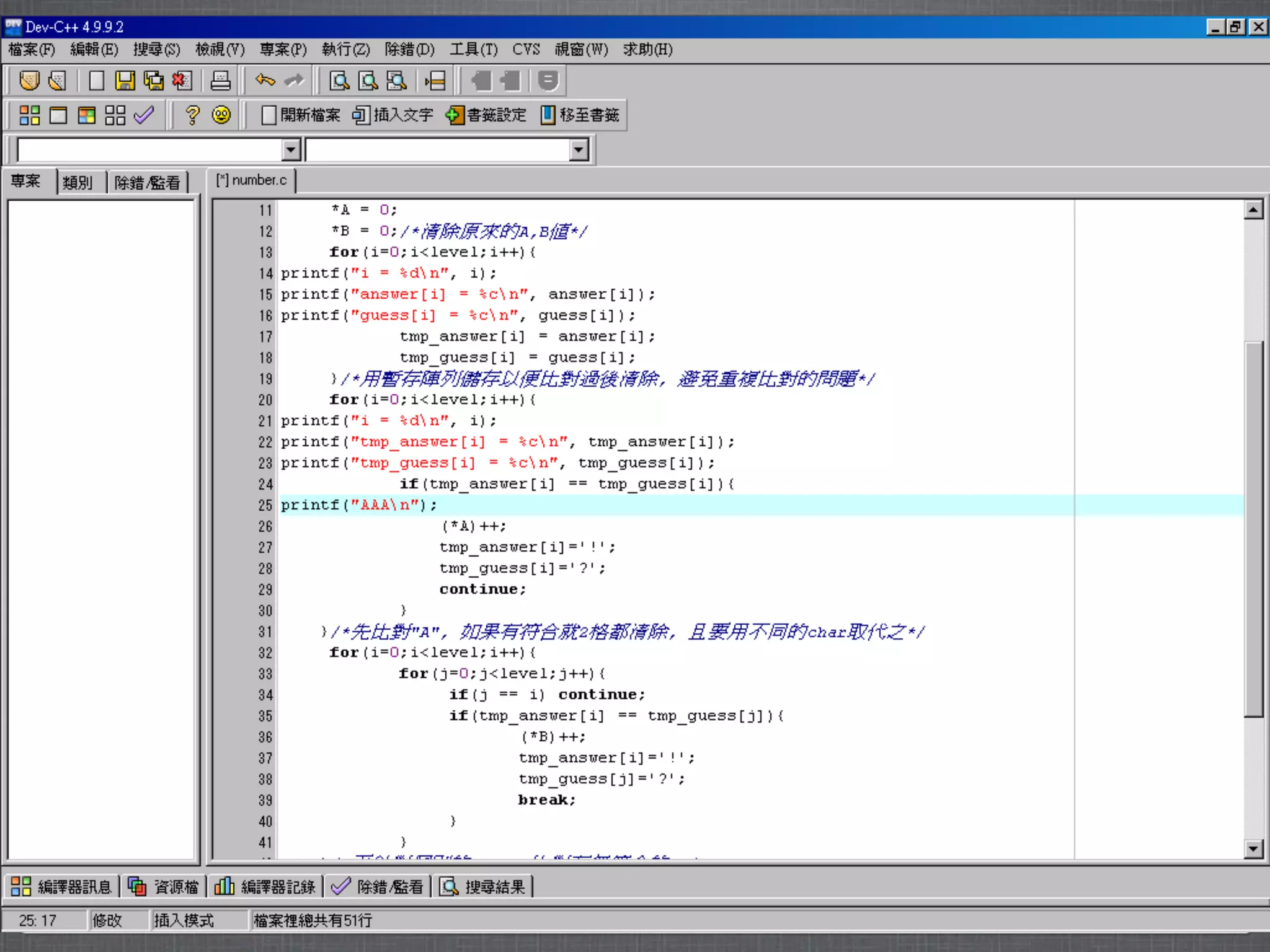Click the Save file floppy icon
The height and width of the screenshot is (952, 1270).
(x=125, y=81)
